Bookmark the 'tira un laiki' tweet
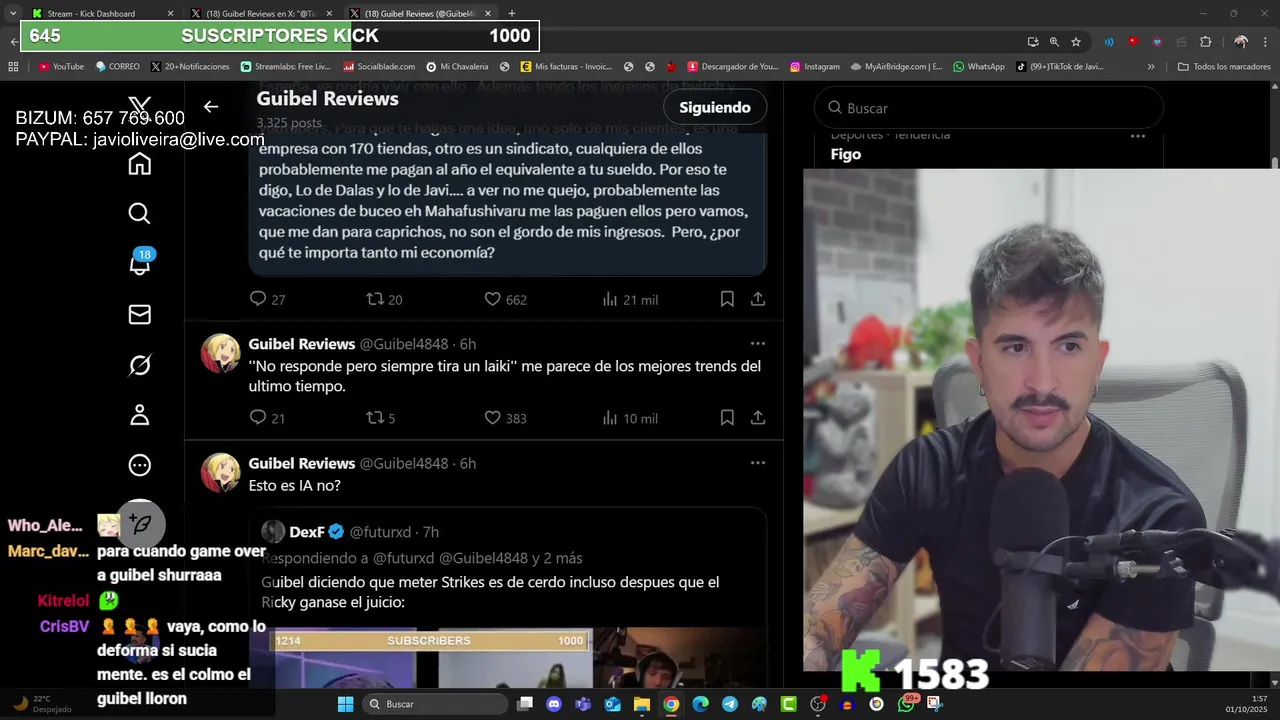 tap(727, 418)
